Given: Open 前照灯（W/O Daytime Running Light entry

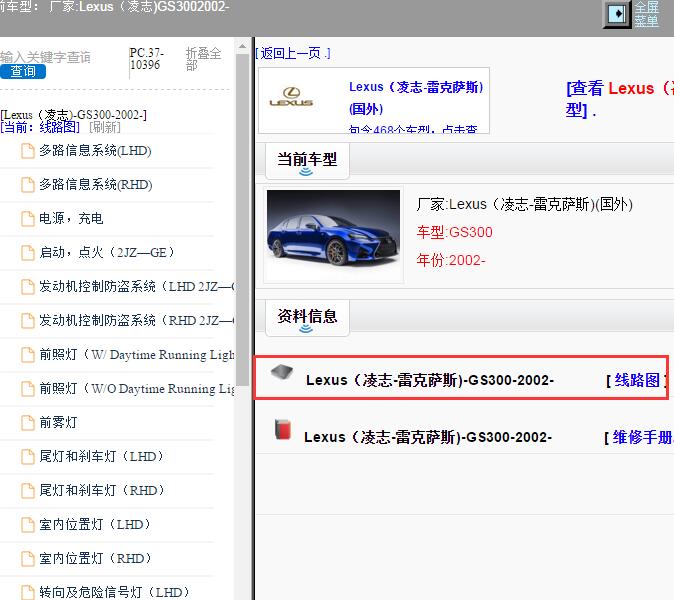Looking at the screenshot, I should 137,389.
